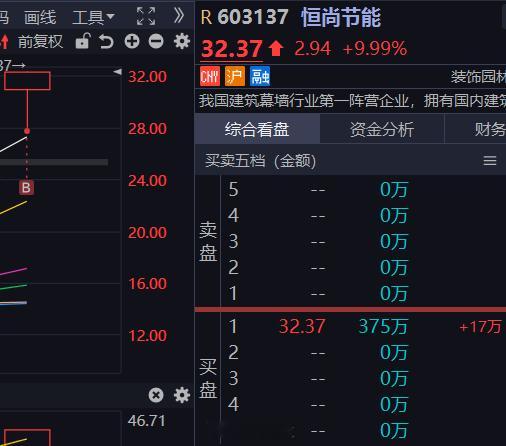This screenshot has width=506, height=446.
Task: Click sell level 5 row amount 0万
Action: pyautogui.click(x=394, y=190)
